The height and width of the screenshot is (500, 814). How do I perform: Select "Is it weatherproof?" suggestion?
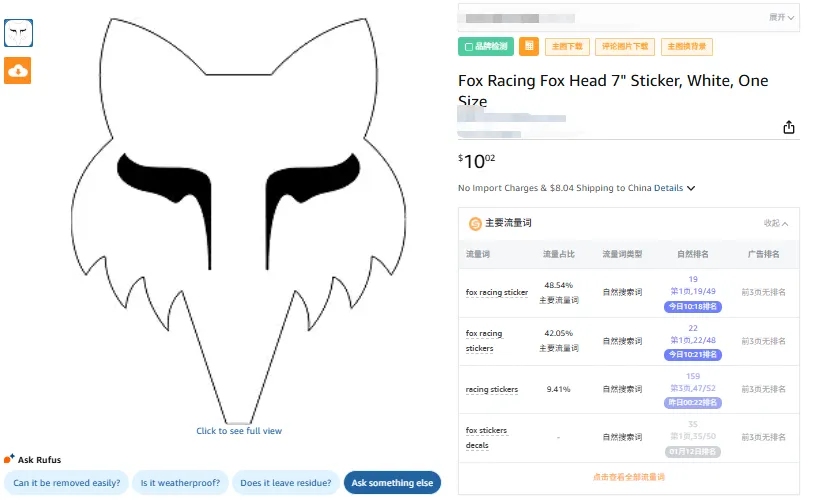pos(180,483)
